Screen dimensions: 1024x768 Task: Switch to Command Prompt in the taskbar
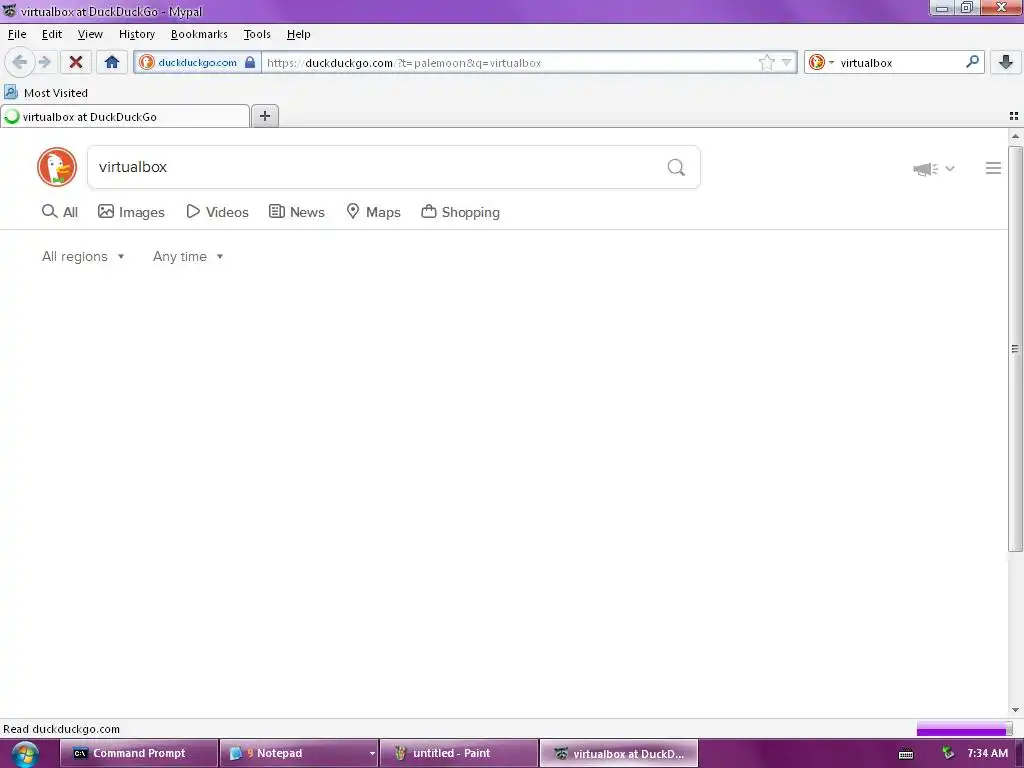tap(138, 753)
